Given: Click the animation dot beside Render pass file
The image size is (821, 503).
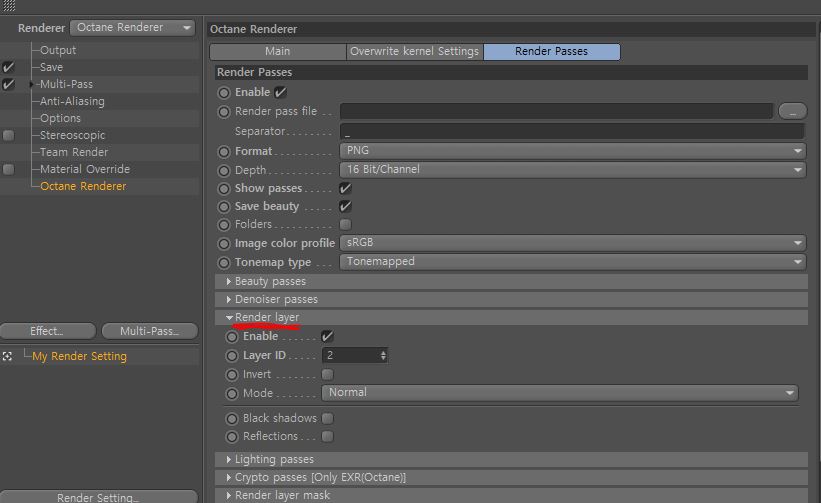Looking at the screenshot, I should click(x=224, y=111).
